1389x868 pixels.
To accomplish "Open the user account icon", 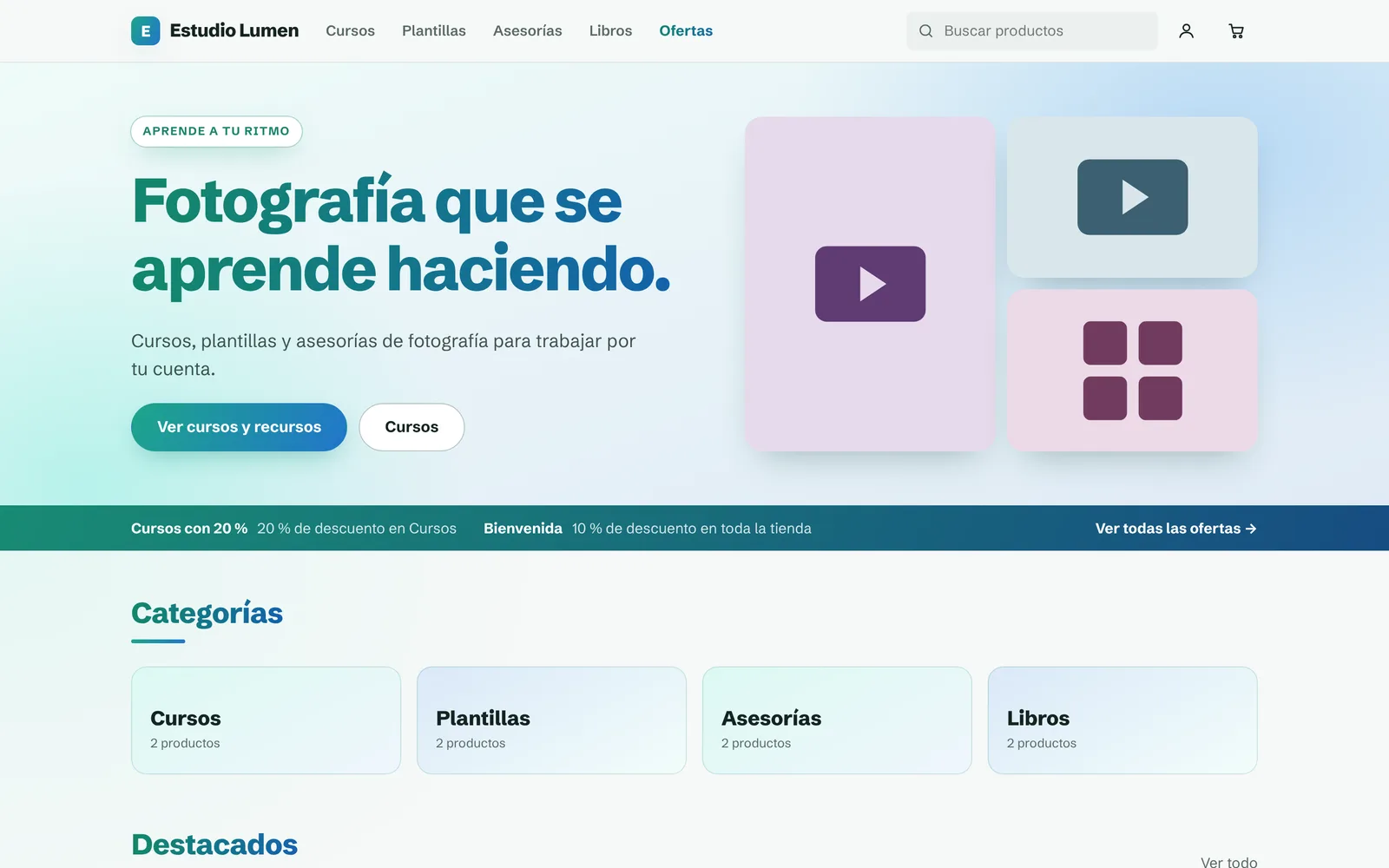I will (x=1186, y=31).
